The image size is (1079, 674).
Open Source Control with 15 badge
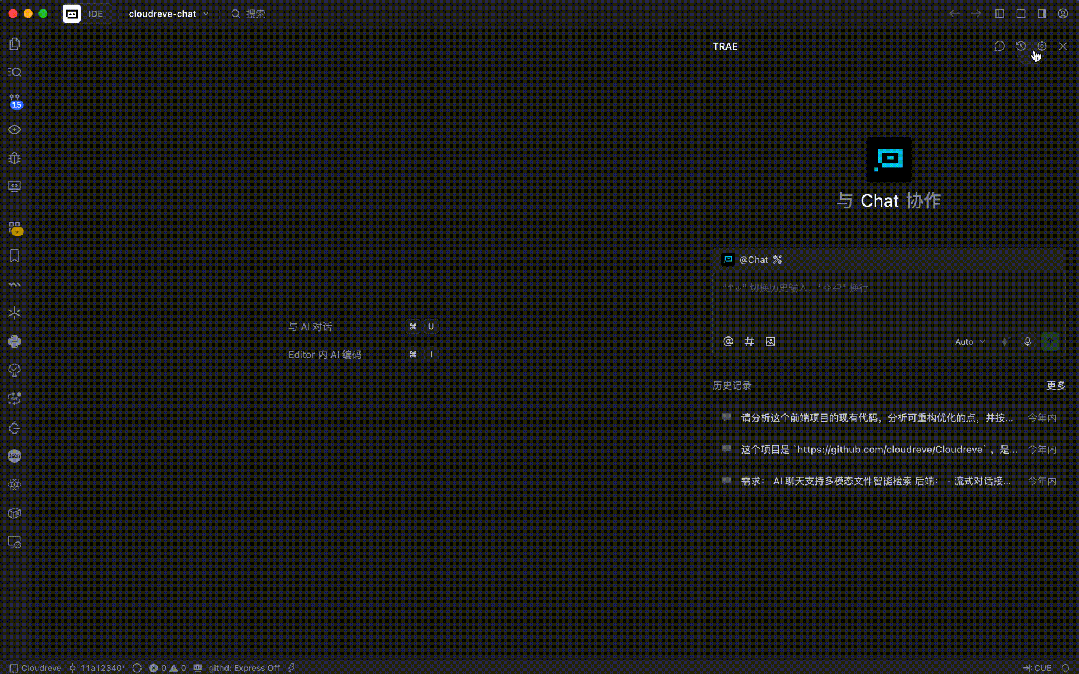(15, 101)
